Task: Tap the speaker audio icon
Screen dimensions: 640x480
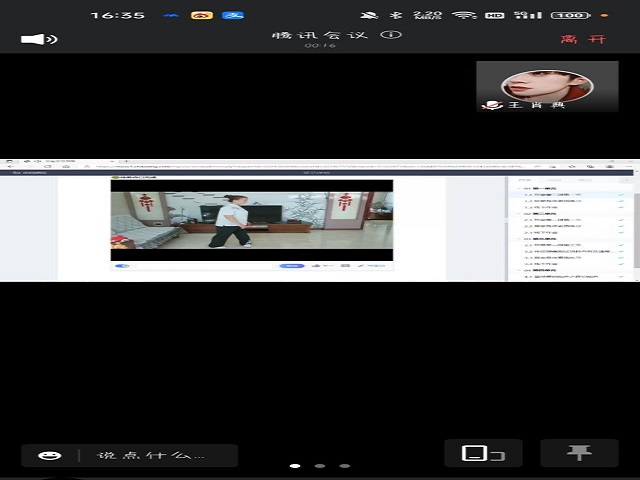Action: coord(39,39)
